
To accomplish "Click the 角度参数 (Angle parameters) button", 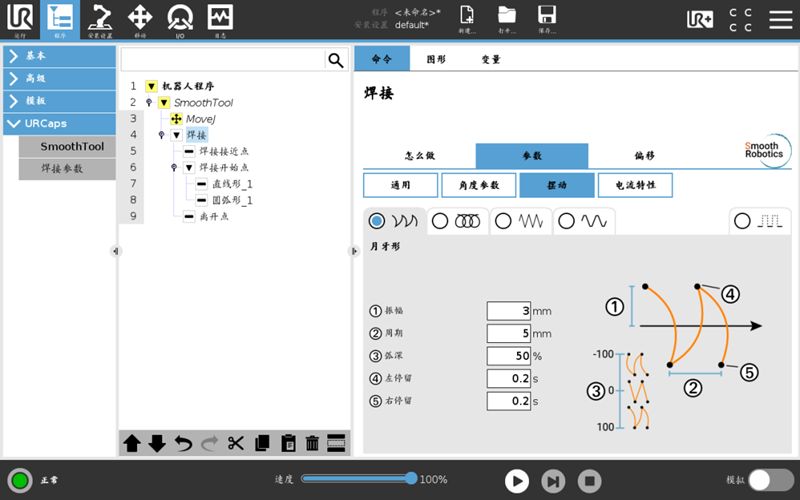I will pyautogui.click(x=478, y=185).
